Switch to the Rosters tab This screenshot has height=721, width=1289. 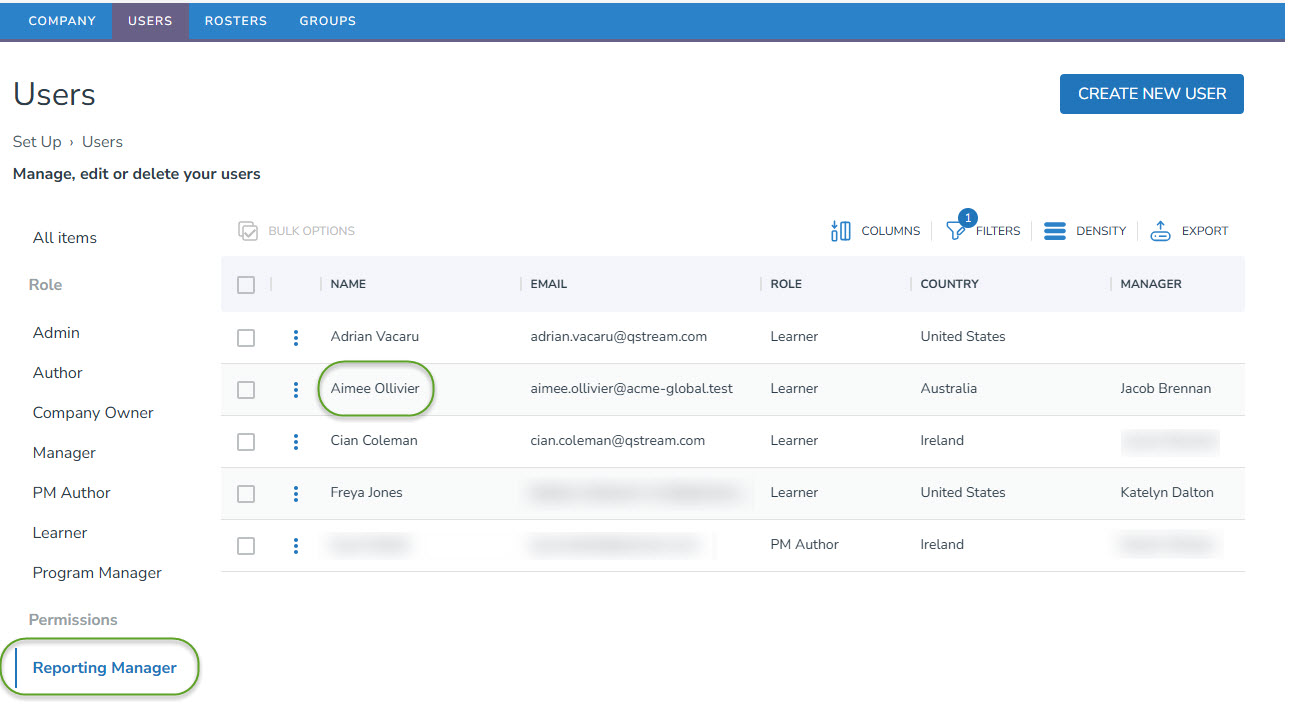pos(236,21)
